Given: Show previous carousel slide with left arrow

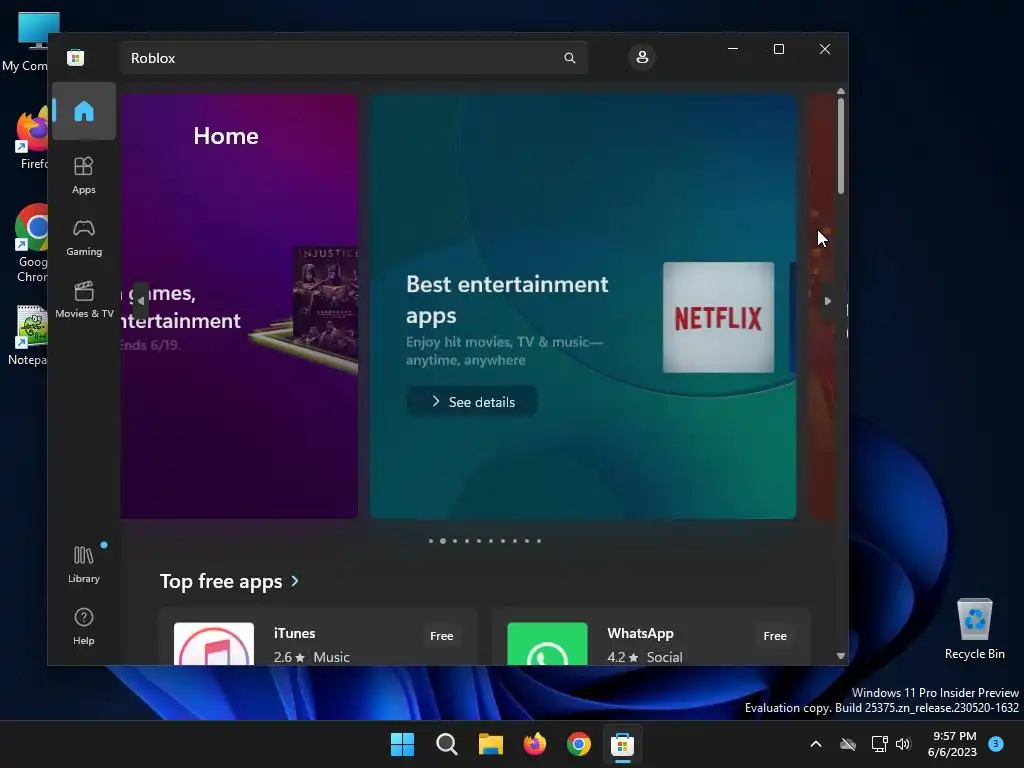Looking at the screenshot, I should pos(140,301).
